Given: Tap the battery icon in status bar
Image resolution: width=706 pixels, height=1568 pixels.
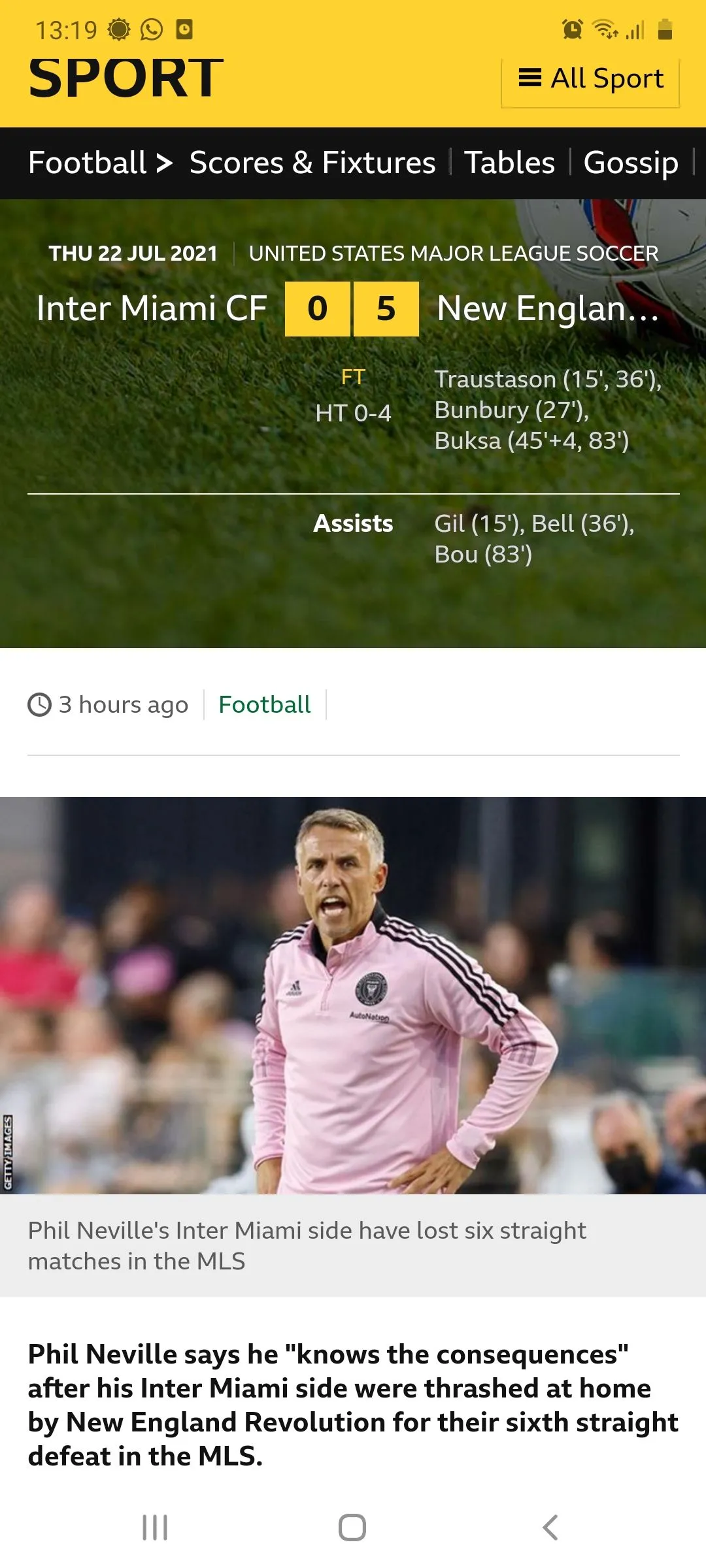Looking at the screenshot, I should pos(665,29).
